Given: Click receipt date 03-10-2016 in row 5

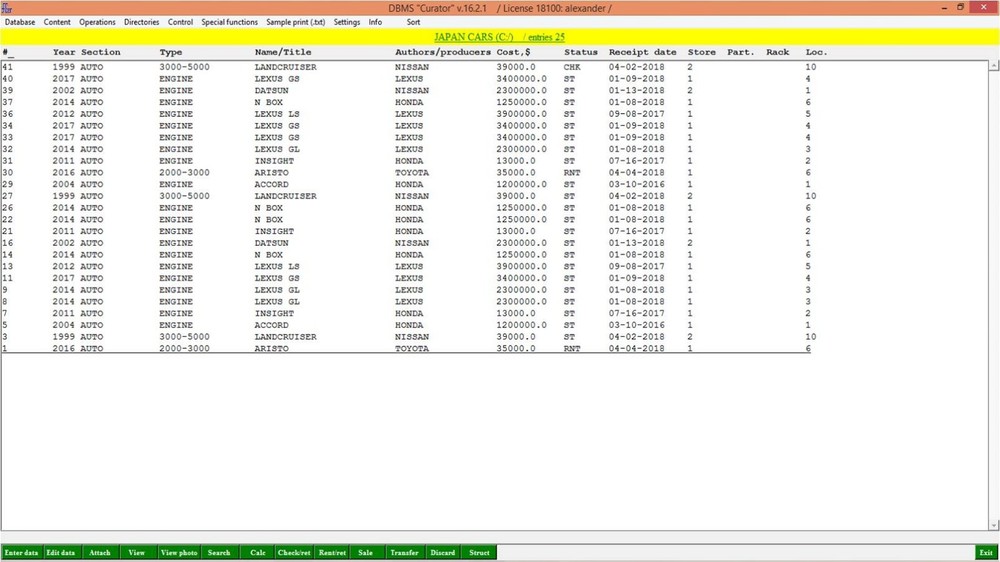Looking at the screenshot, I should pos(636,325).
